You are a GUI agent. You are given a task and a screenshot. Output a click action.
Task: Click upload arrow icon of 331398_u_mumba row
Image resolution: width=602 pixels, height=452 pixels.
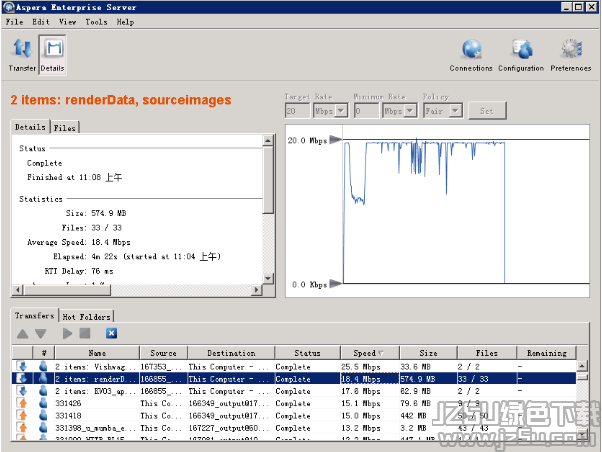22,427
